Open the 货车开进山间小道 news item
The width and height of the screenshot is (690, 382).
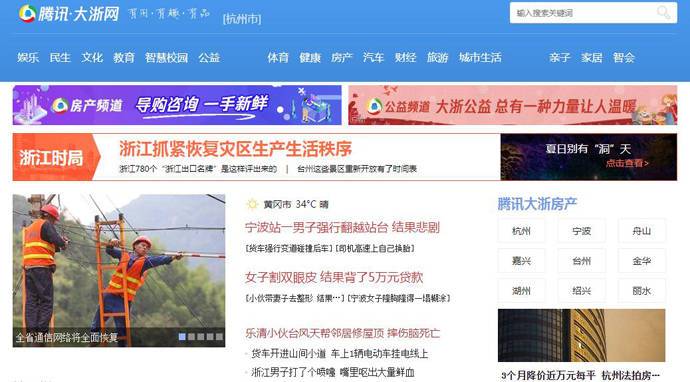click(339, 353)
